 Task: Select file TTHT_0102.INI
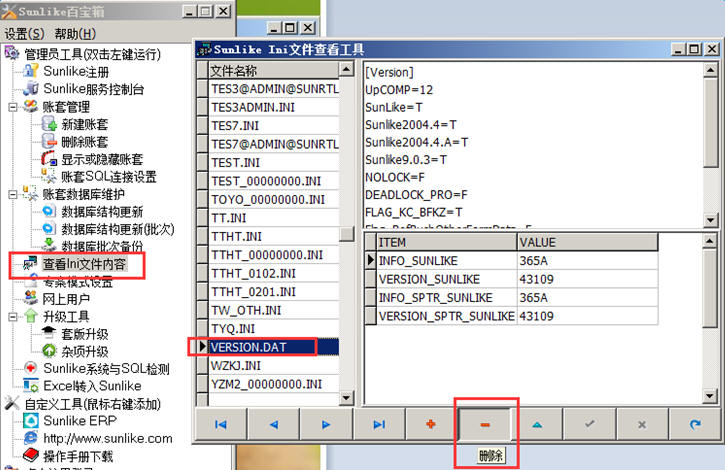274,273
